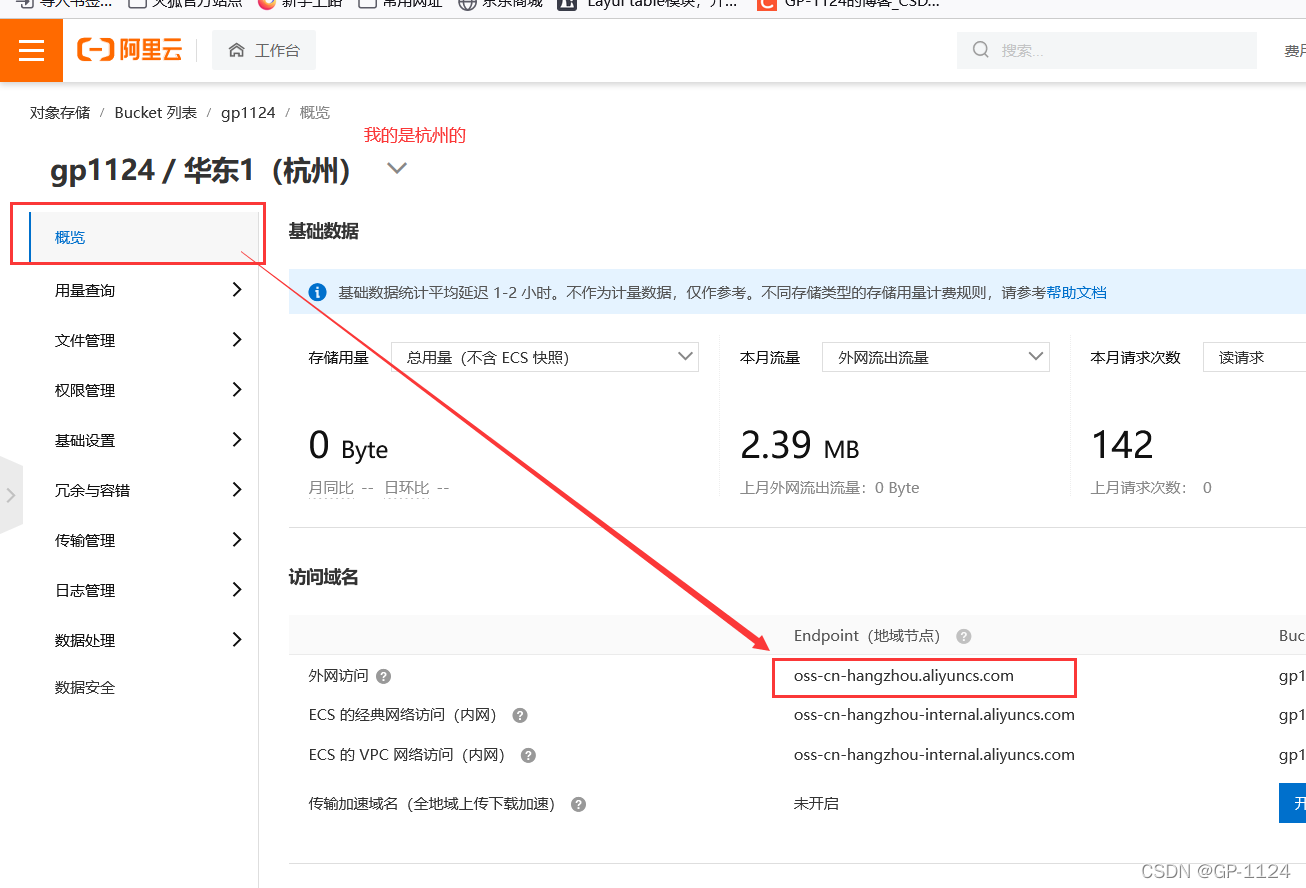
Task: Open the 本月请求次数 读请求 dropdown
Action: coord(1254,357)
